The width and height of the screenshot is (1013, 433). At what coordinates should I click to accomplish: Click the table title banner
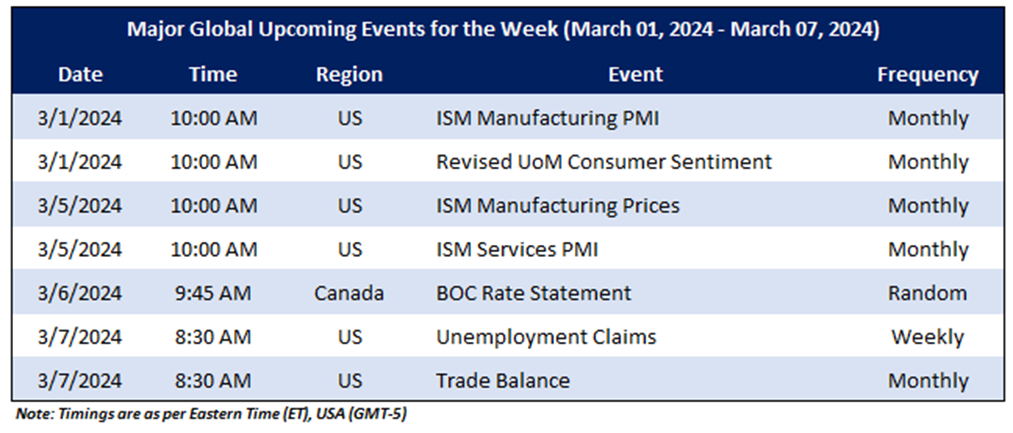coord(502,30)
